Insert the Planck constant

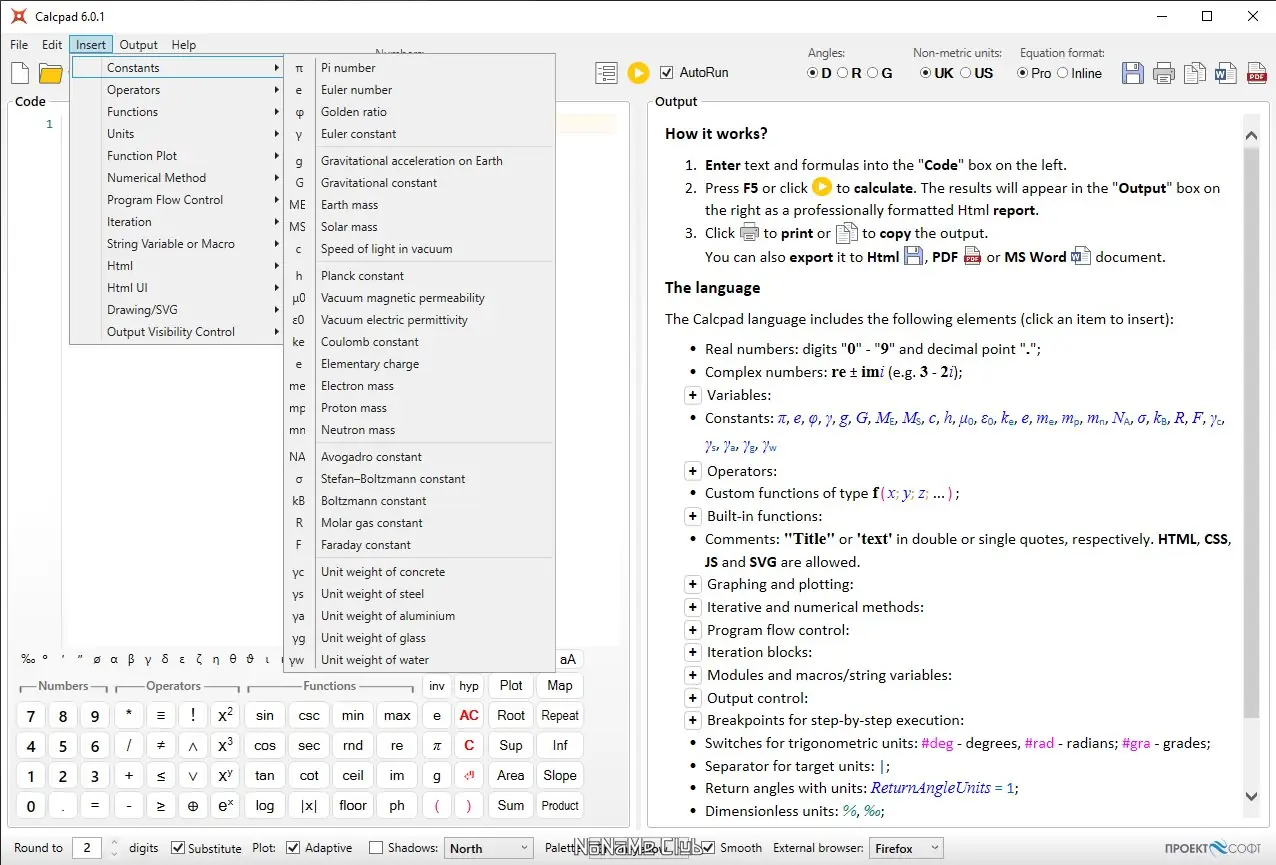pyautogui.click(x=419, y=276)
